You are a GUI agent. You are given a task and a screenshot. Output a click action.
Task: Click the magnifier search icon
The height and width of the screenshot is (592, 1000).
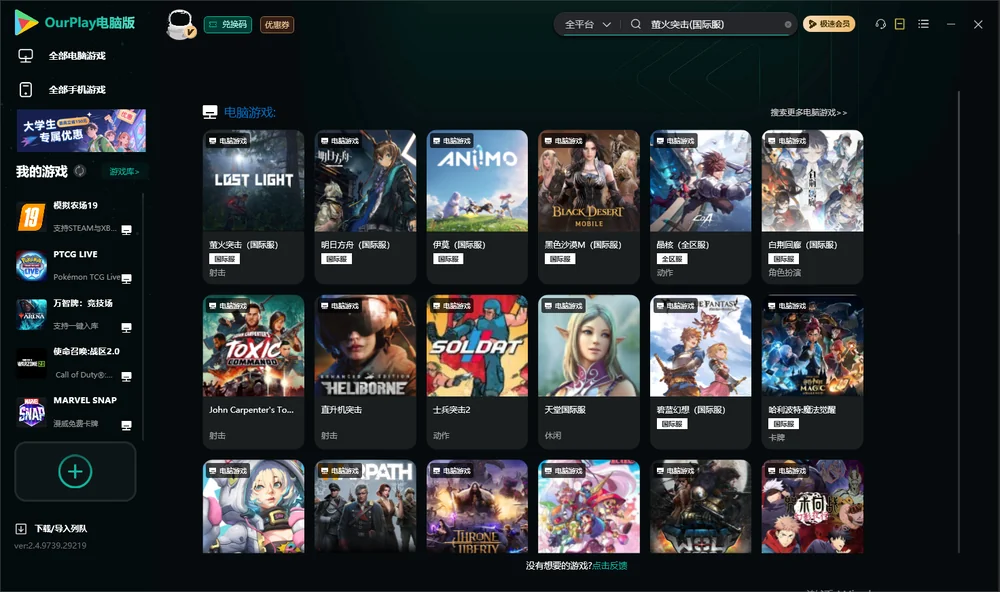coord(636,24)
